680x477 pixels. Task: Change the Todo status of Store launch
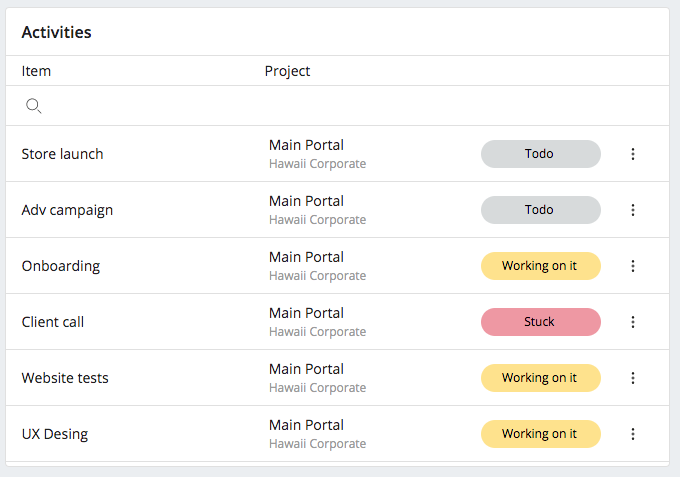(x=540, y=154)
